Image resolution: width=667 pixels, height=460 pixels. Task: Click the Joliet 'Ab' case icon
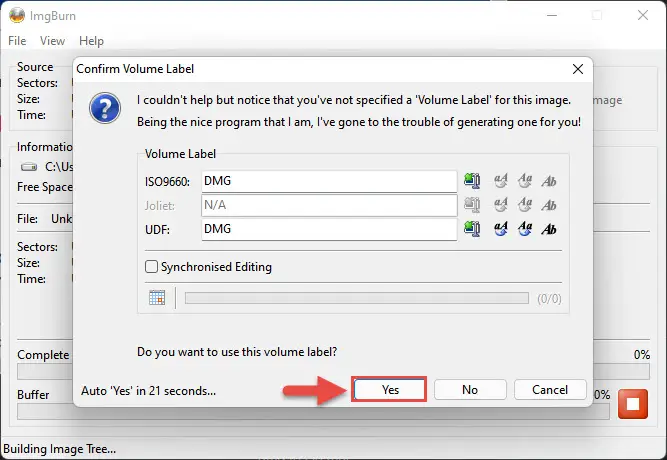[x=549, y=206]
